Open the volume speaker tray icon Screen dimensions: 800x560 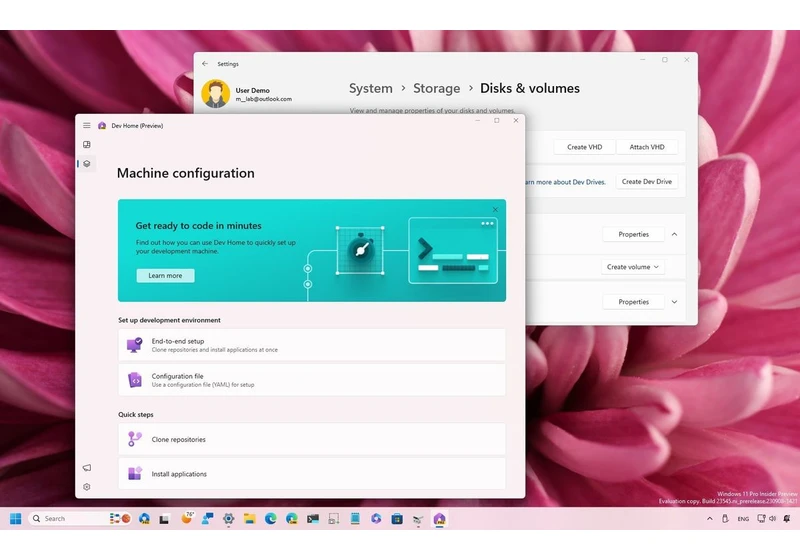point(772,519)
